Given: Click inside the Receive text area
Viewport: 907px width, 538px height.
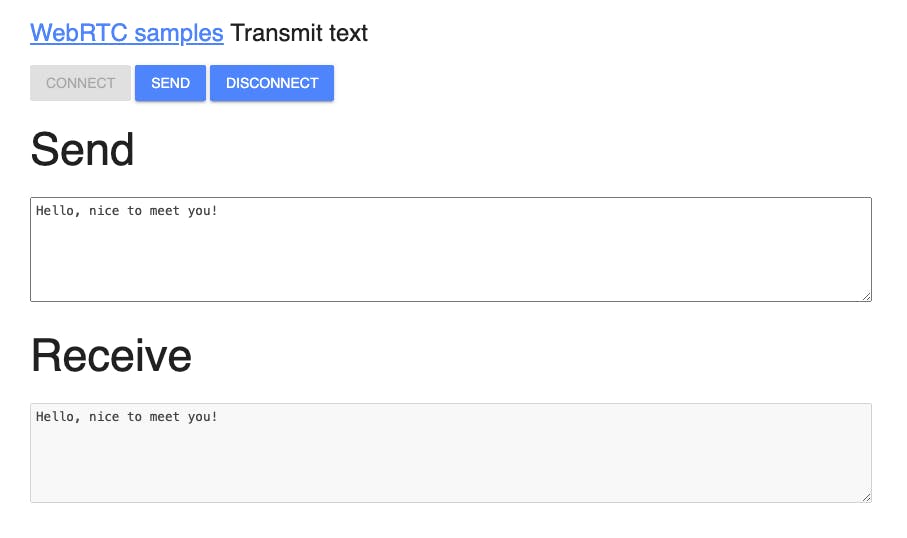Looking at the screenshot, I should click(450, 462).
